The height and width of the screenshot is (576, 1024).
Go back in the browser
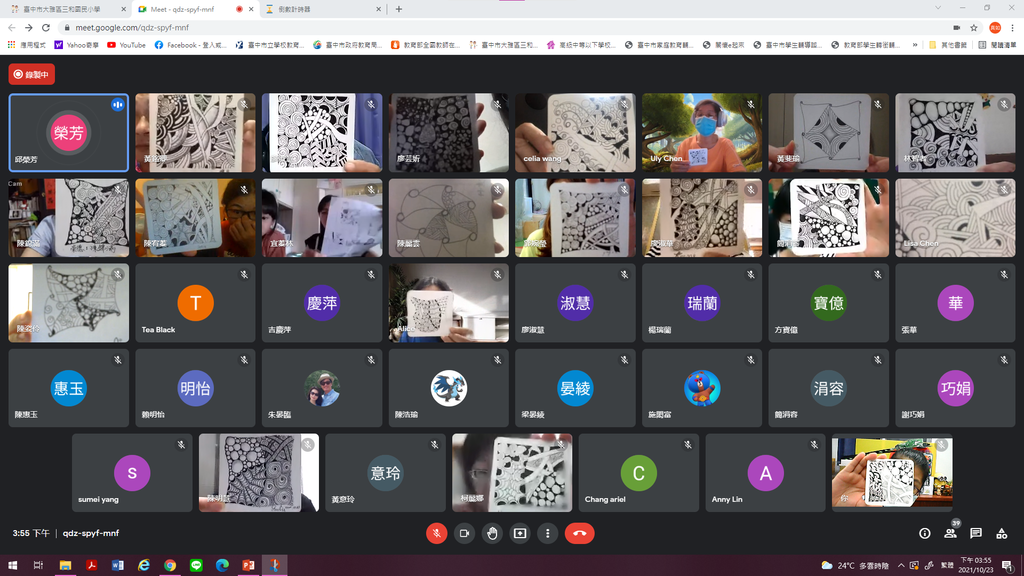(12, 27)
